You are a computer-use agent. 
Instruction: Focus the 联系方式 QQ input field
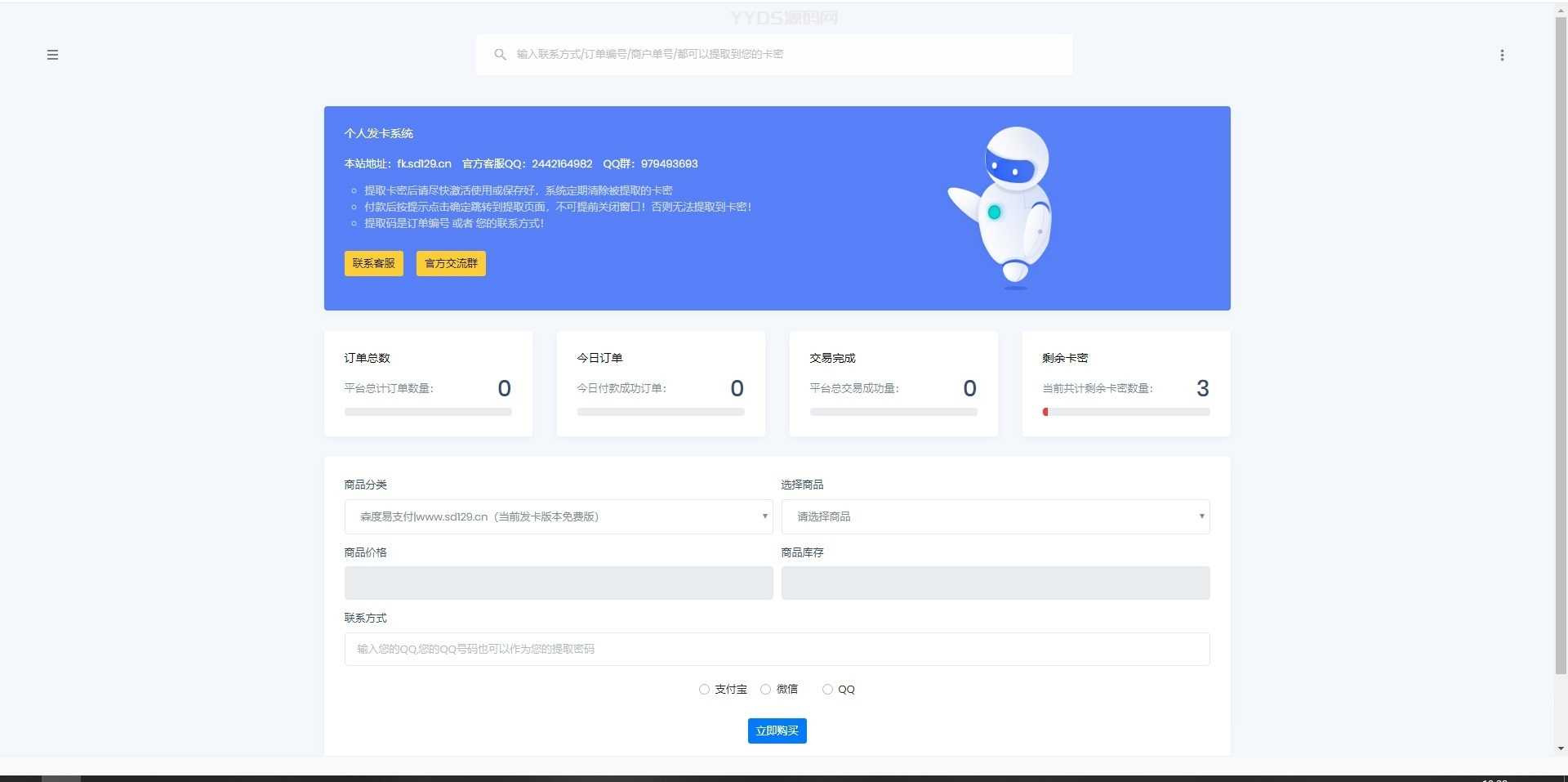coord(776,649)
